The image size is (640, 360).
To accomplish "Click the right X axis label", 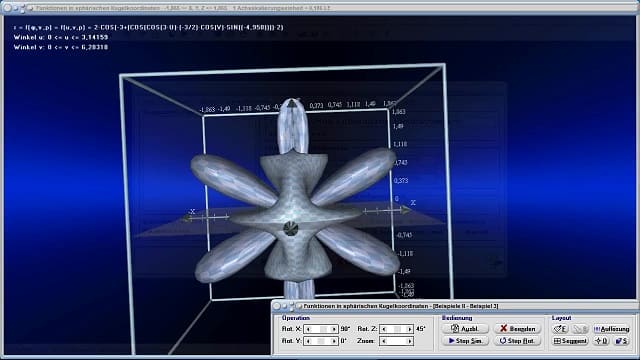I will coord(413,203).
